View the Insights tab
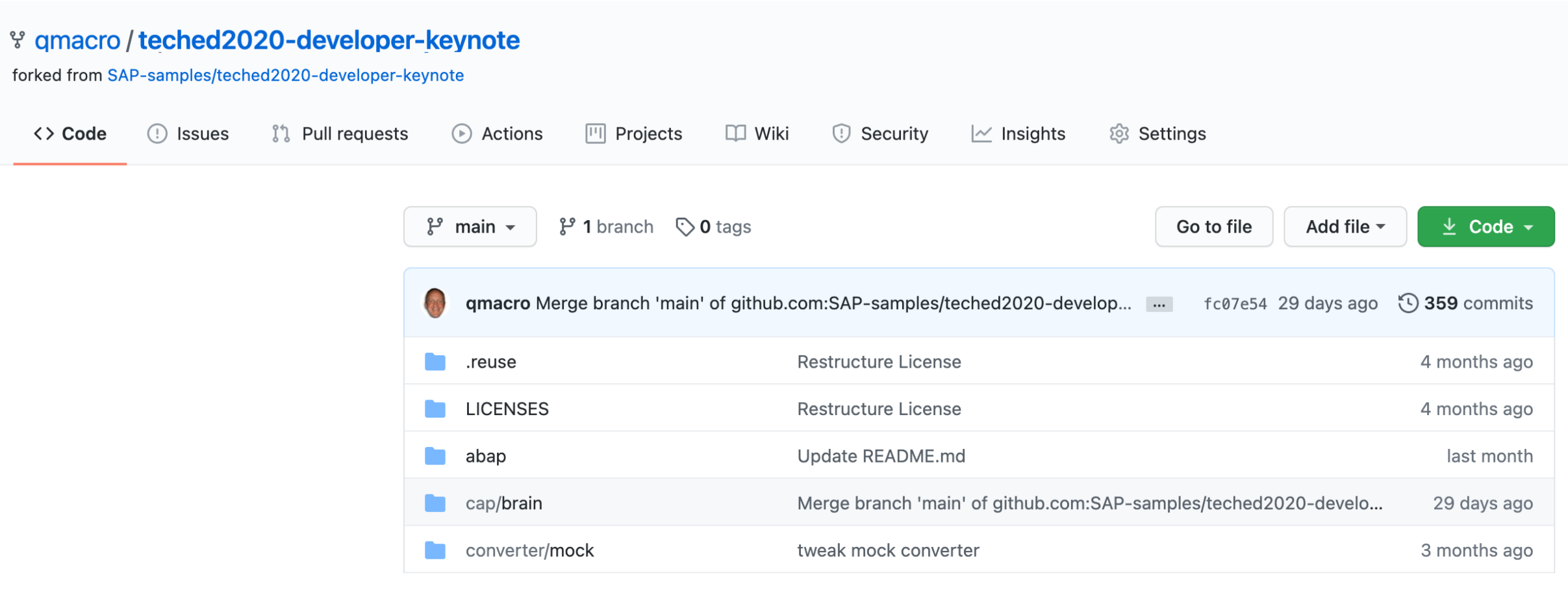1568x595 pixels. [x=1018, y=134]
